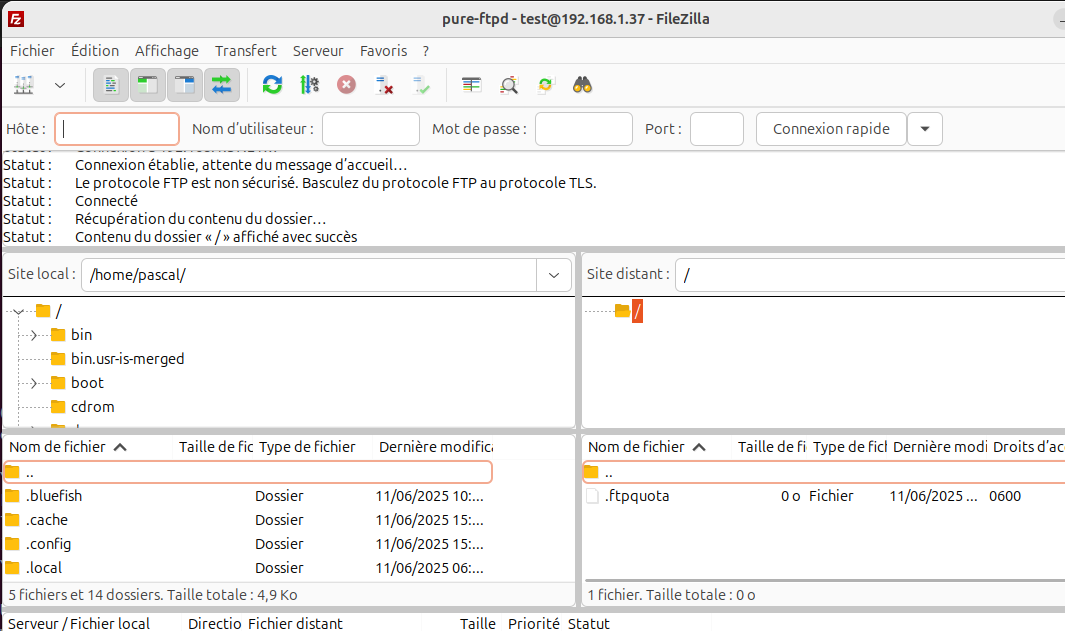Open the Fichier menu

pos(32,51)
